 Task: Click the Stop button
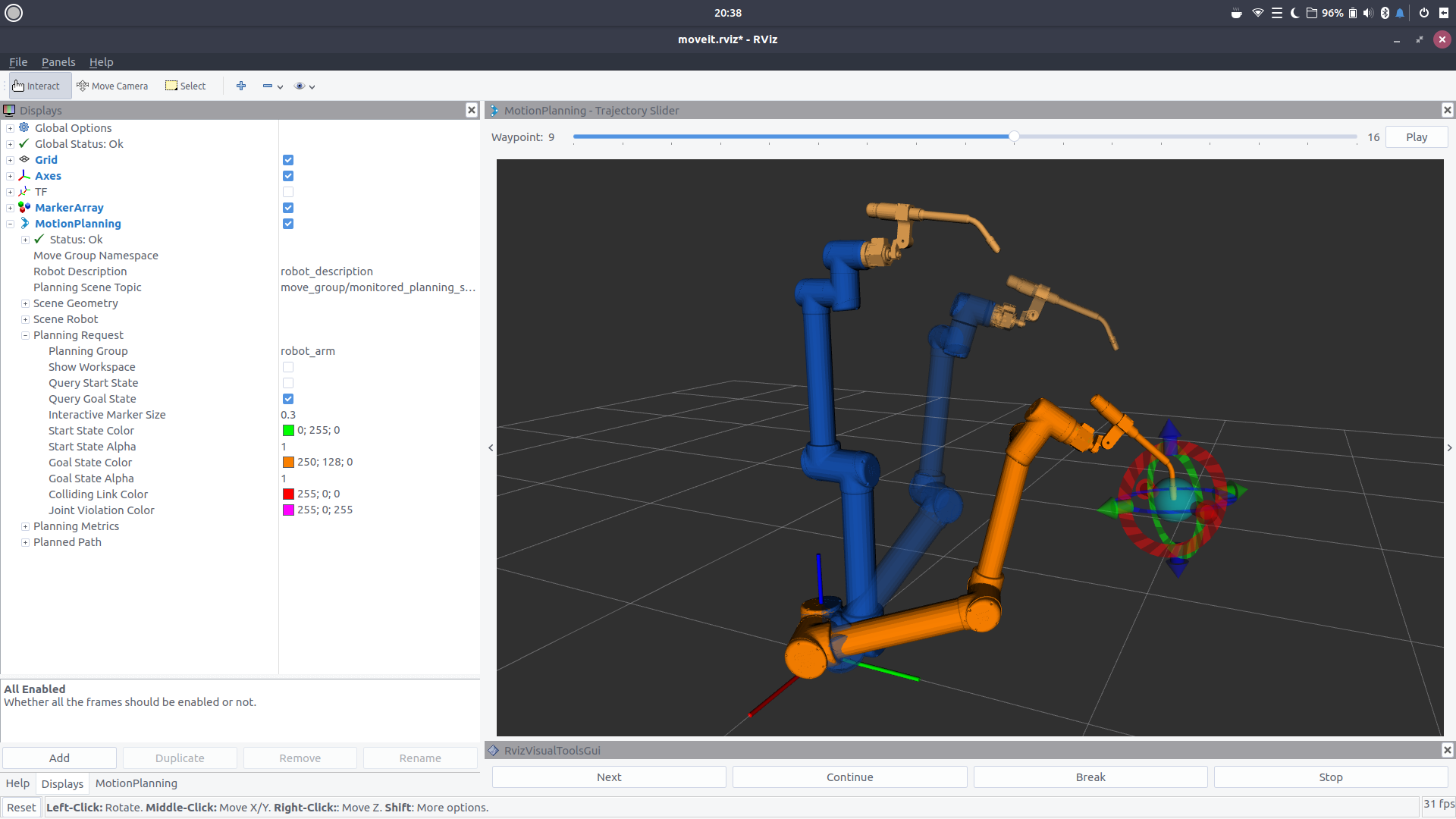[1331, 777]
